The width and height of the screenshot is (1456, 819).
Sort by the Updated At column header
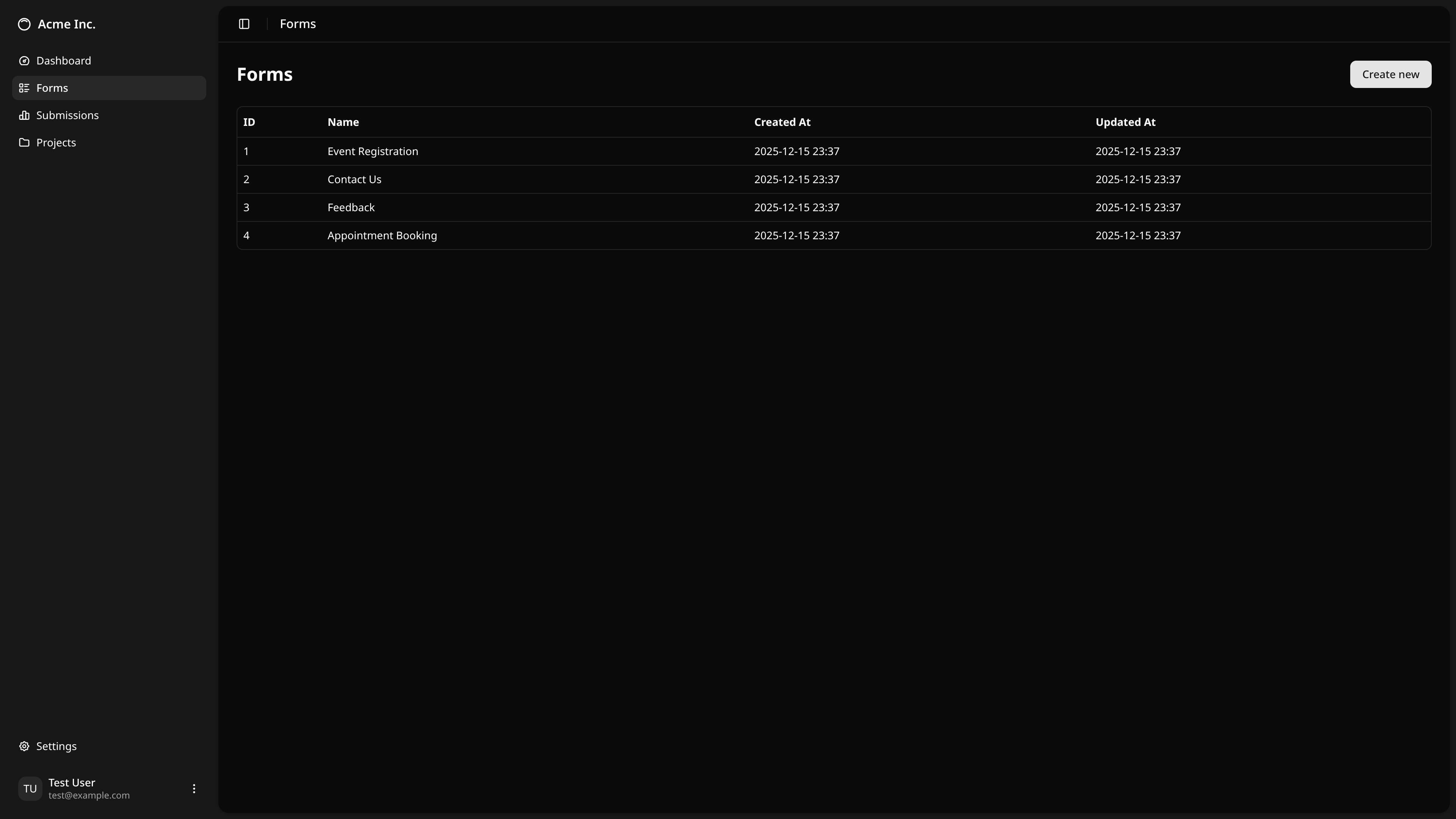(1125, 121)
